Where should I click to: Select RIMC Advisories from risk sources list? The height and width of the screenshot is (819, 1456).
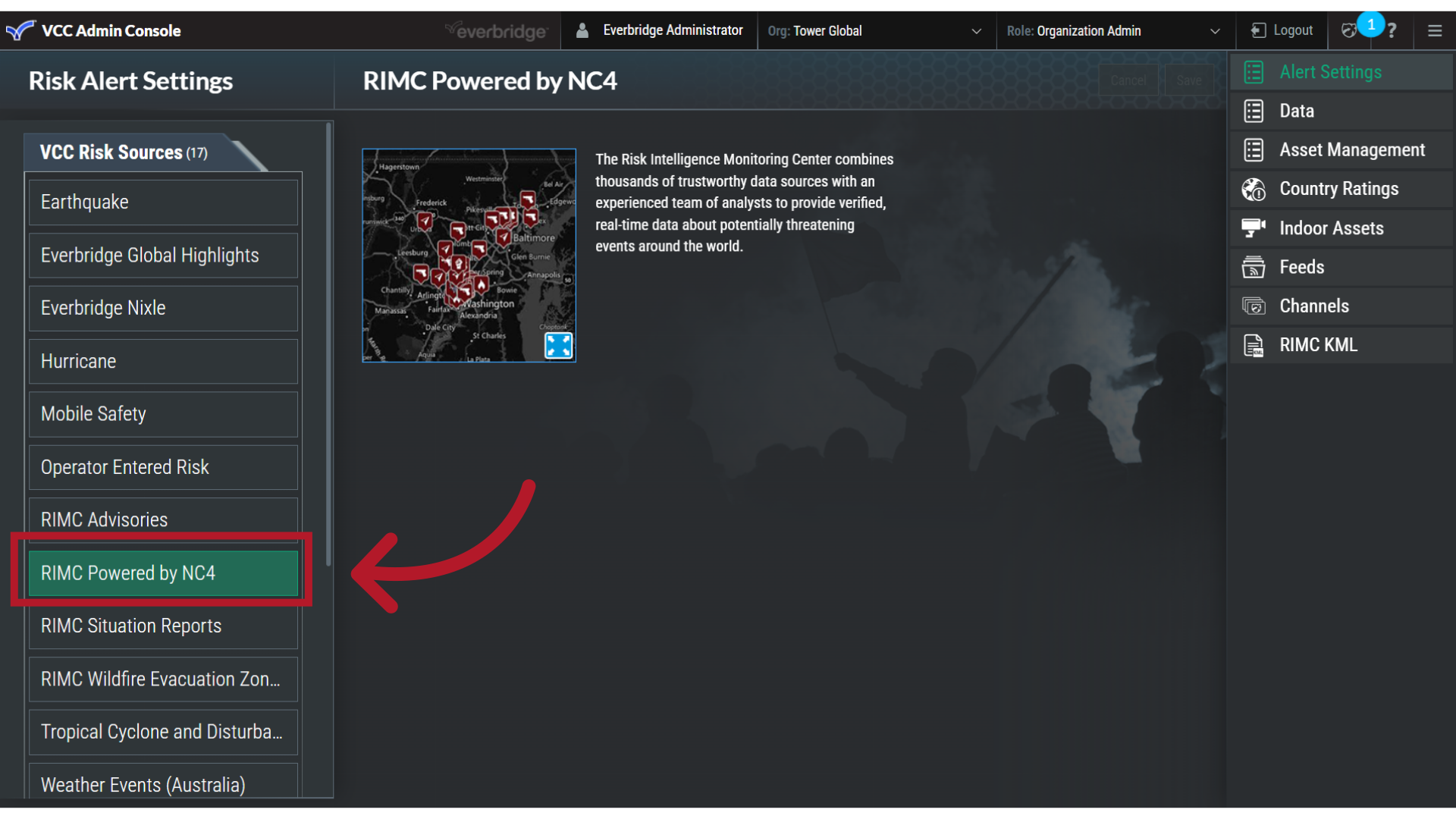[x=163, y=520]
